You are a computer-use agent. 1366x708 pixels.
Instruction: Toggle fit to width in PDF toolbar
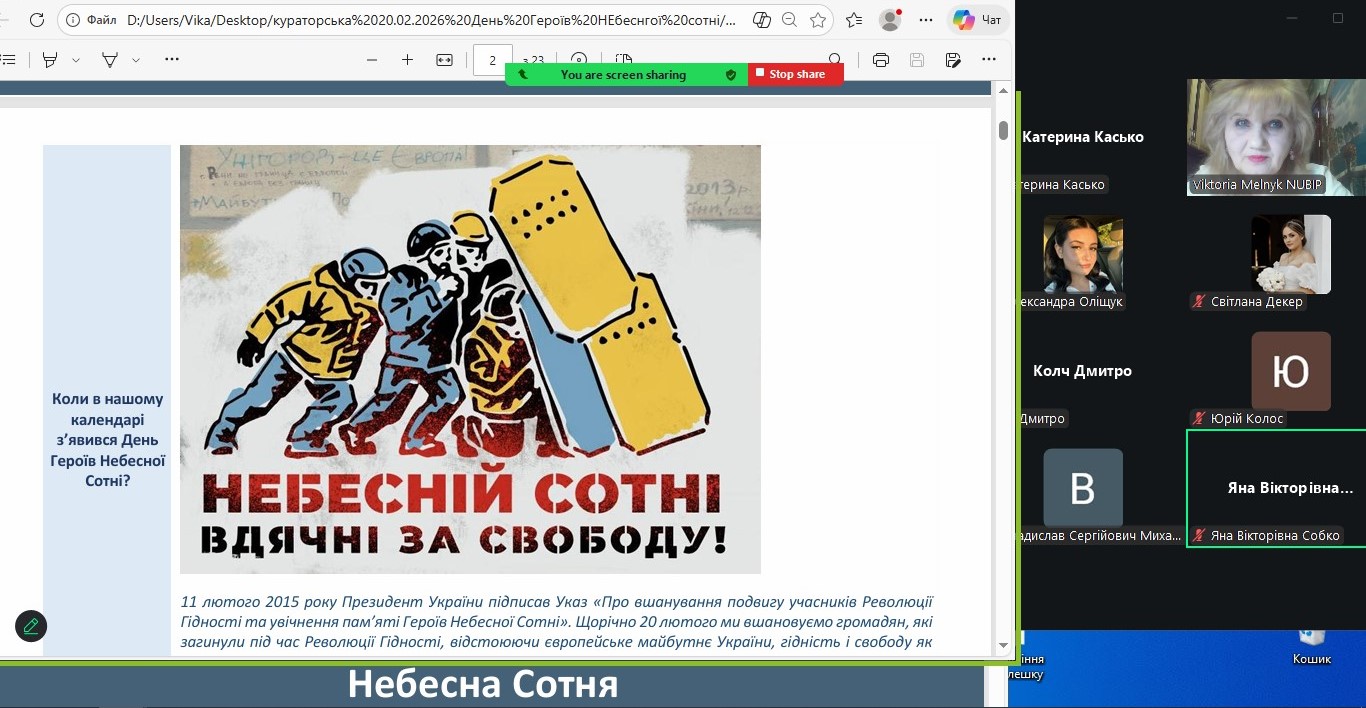445,60
